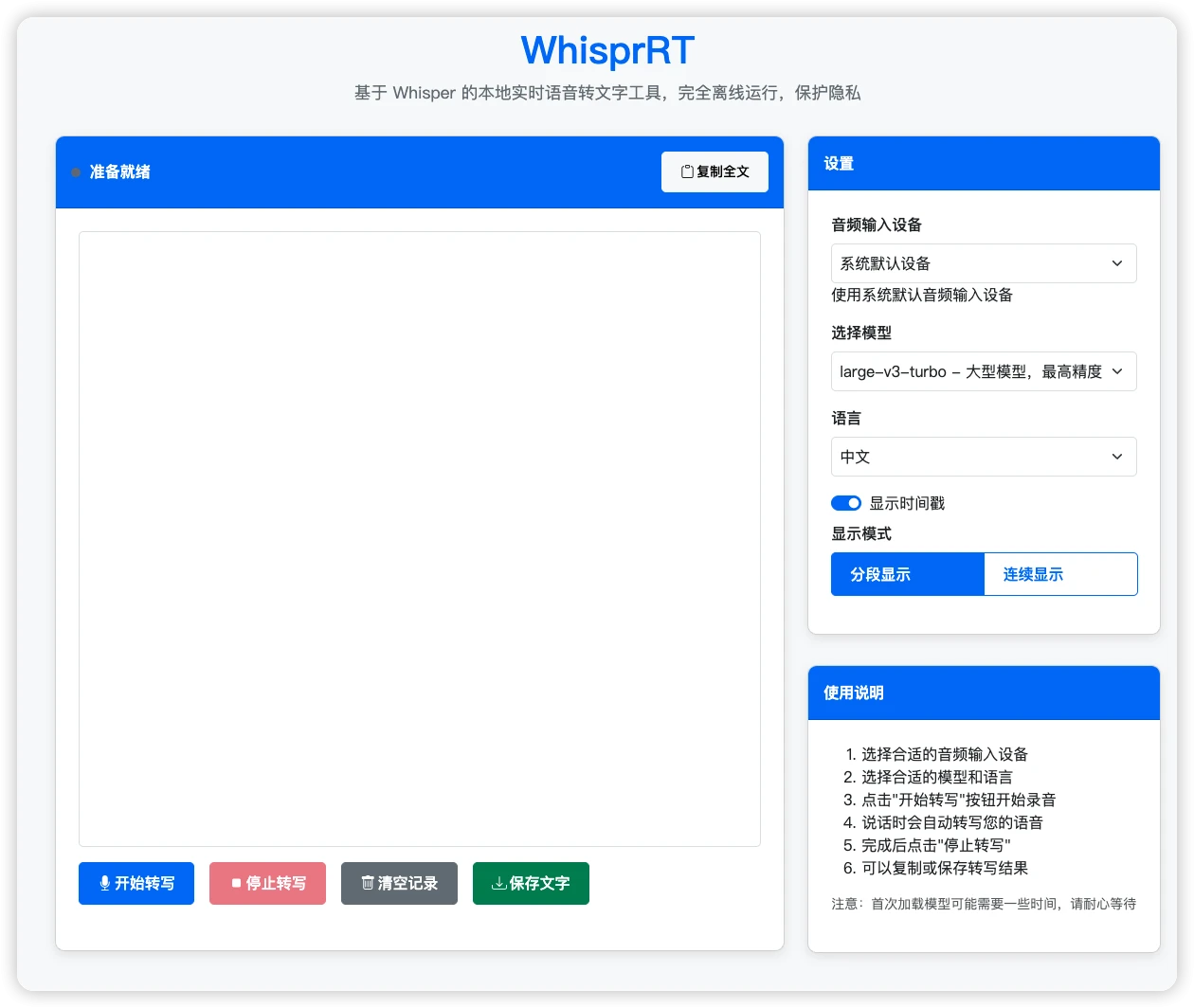Start transcription with 开始转写 button
Viewport: 1194px width, 1008px height.
pyautogui.click(x=136, y=883)
